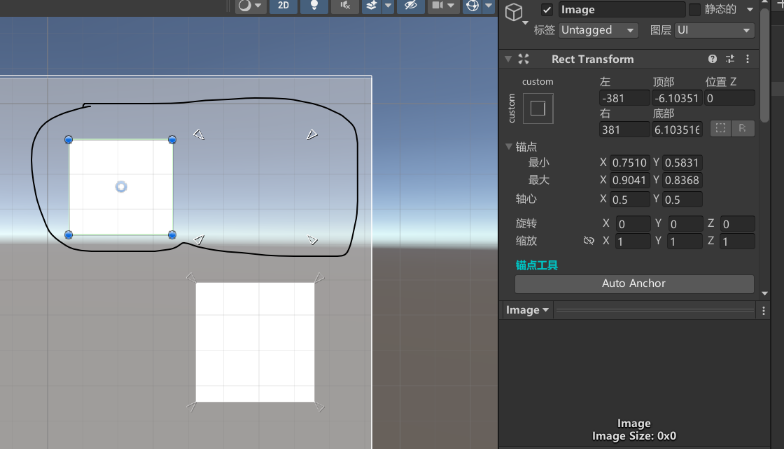Image resolution: width=784 pixels, height=449 pixels.
Task: Toggle scene lighting bulb icon
Action: [314, 6]
